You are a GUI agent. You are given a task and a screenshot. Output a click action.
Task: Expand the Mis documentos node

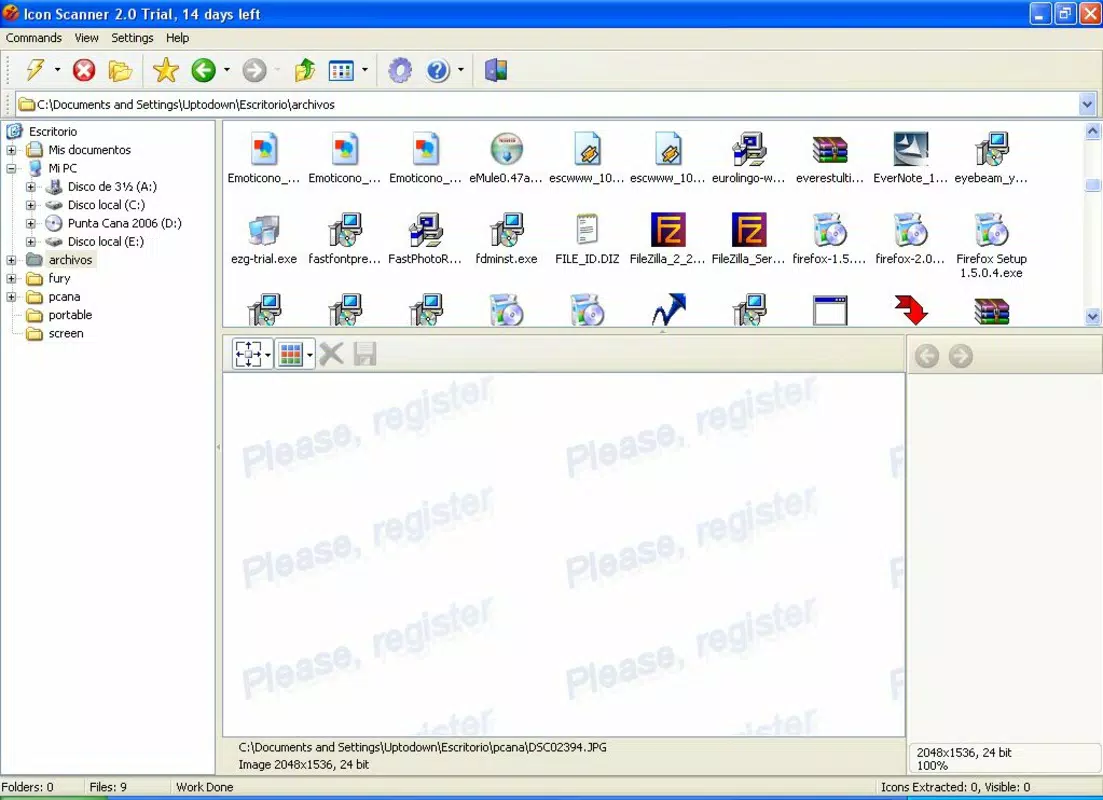(x=11, y=150)
